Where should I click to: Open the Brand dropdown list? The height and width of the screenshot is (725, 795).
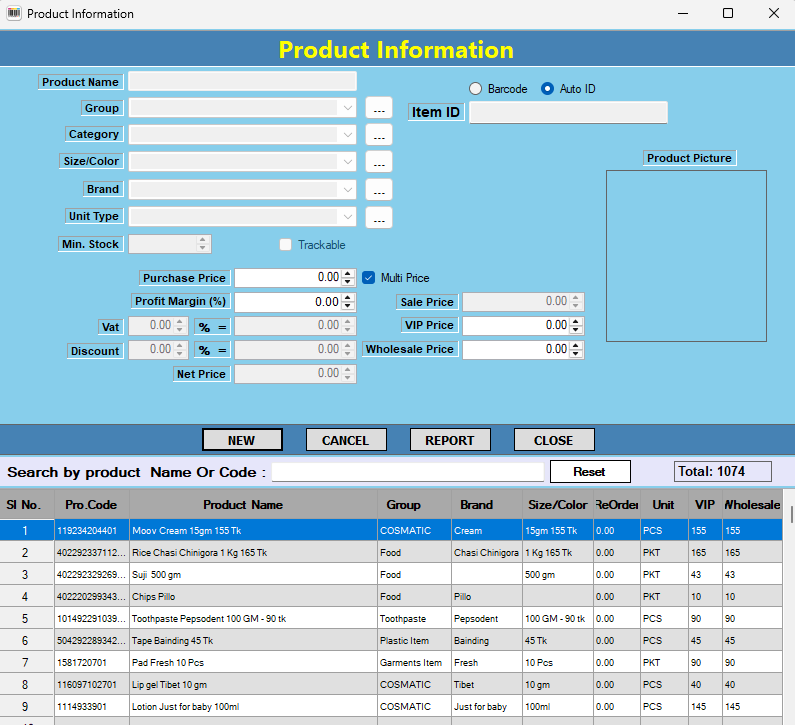[346, 190]
